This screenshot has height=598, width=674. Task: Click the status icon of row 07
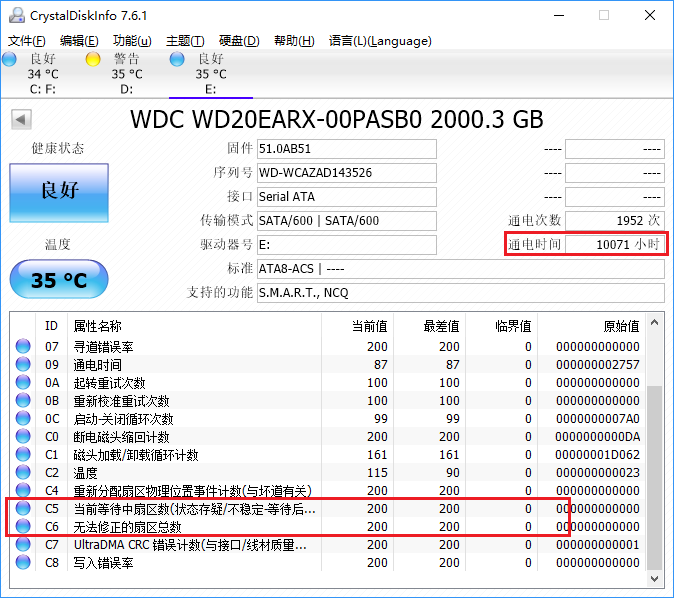(x=23, y=346)
